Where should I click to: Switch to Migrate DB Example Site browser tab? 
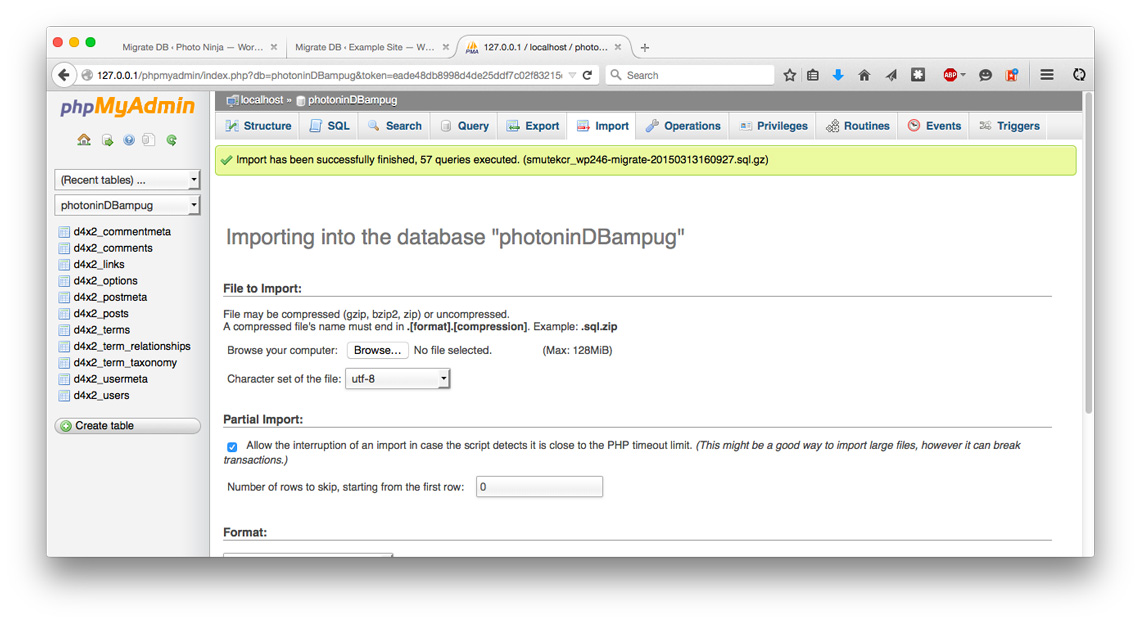[364, 47]
